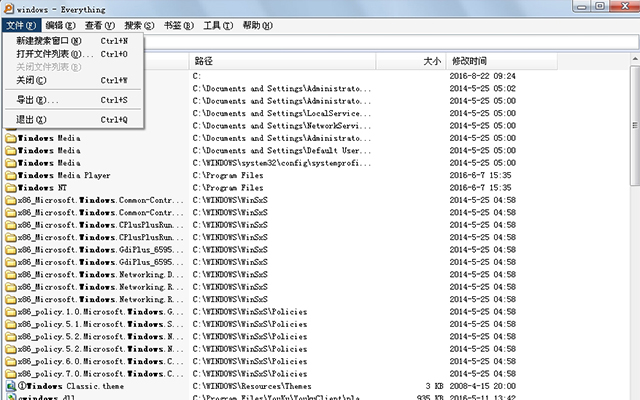The width and height of the screenshot is (640, 400).
Task: Click folder icon beside Windows NT
Action: [x=11, y=188]
